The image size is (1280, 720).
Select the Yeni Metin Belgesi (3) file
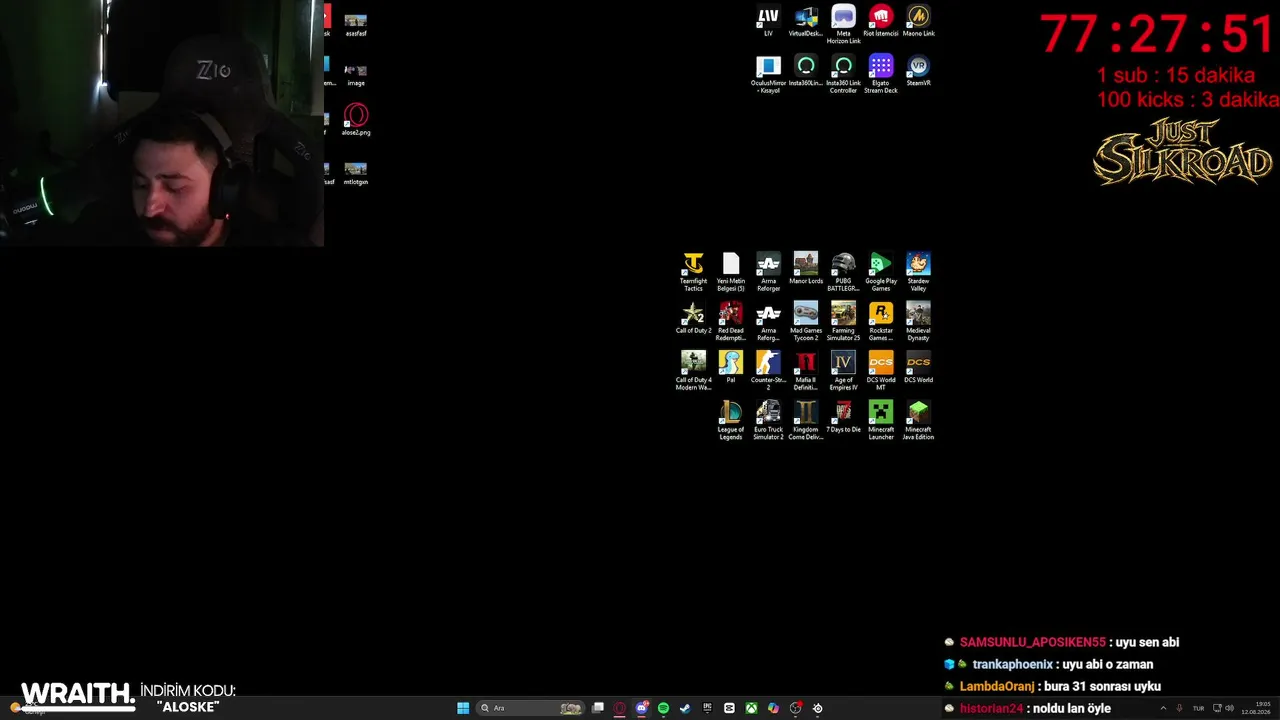731,272
